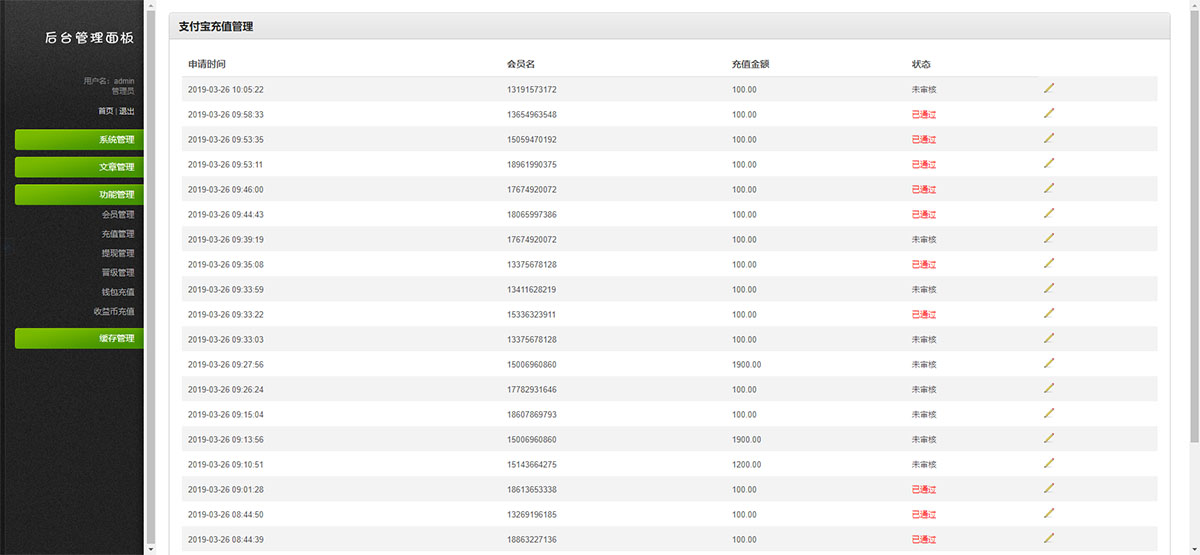Viewport: 1200px width, 555px height.
Task: Click amount 1200.00 in the table
Action: click(746, 464)
